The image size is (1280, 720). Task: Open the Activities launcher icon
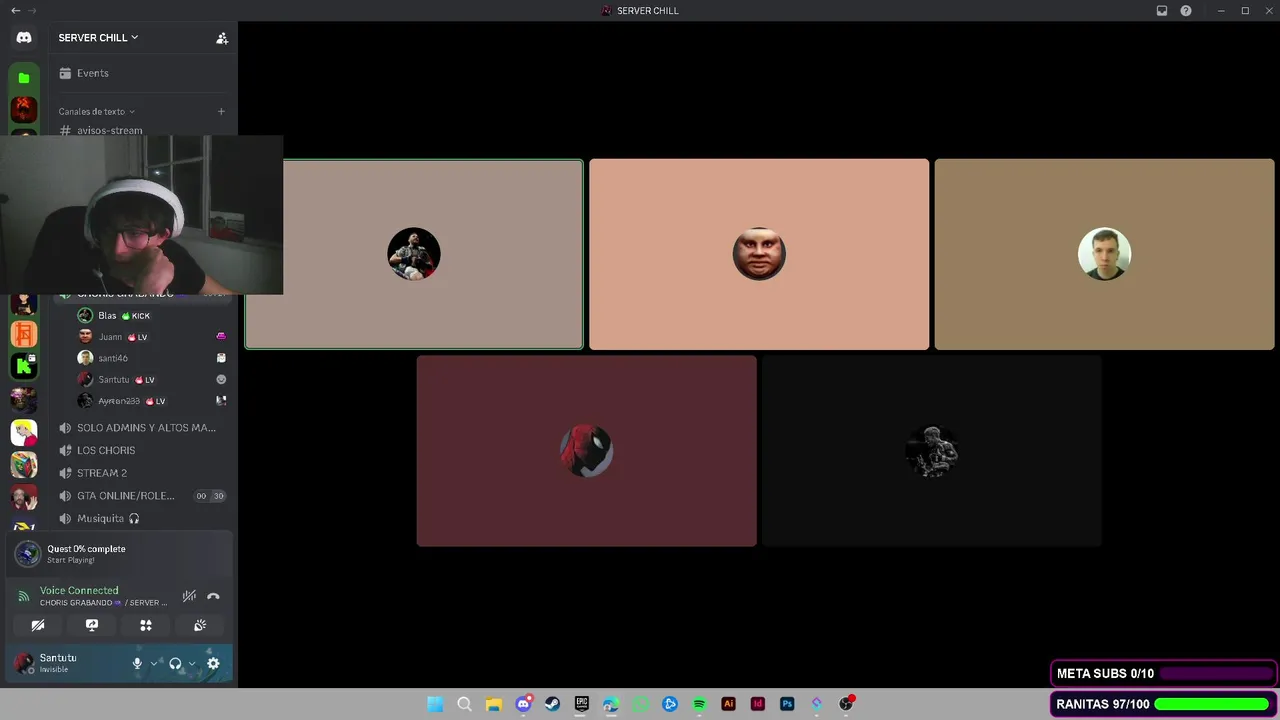pos(146,625)
